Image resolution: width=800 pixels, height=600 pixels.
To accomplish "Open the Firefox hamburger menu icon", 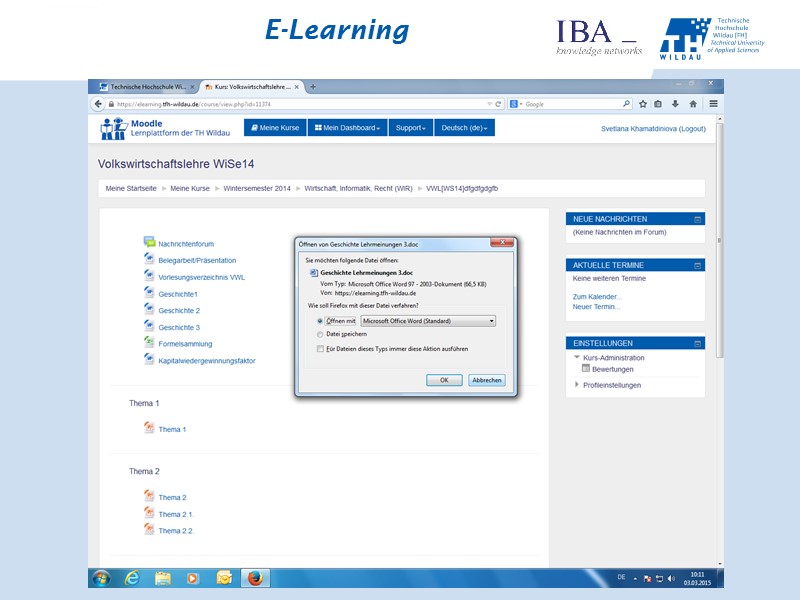I will point(712,103).
